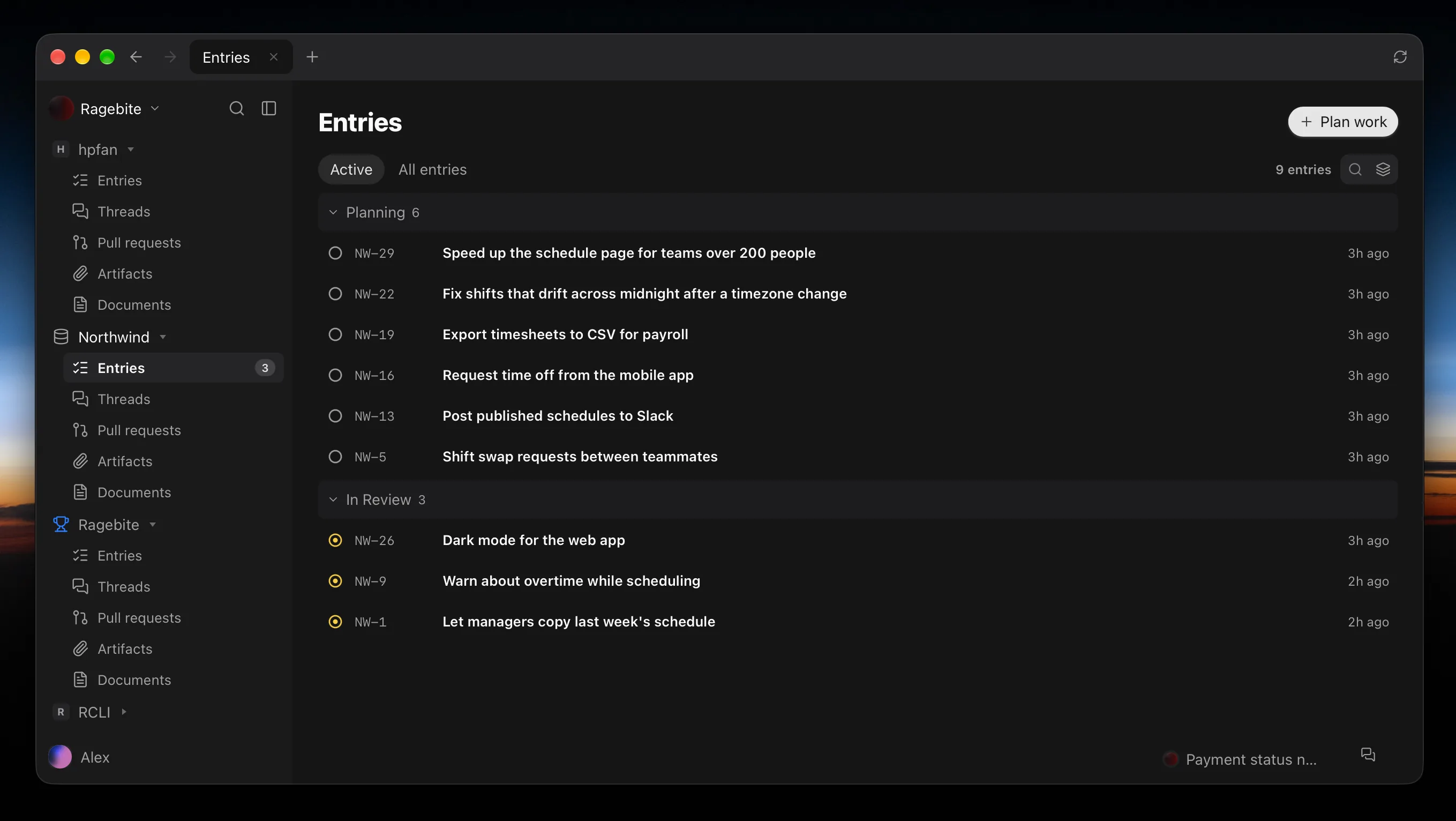Collapse the Planning group
The image size is (1456, 821).
333,213
